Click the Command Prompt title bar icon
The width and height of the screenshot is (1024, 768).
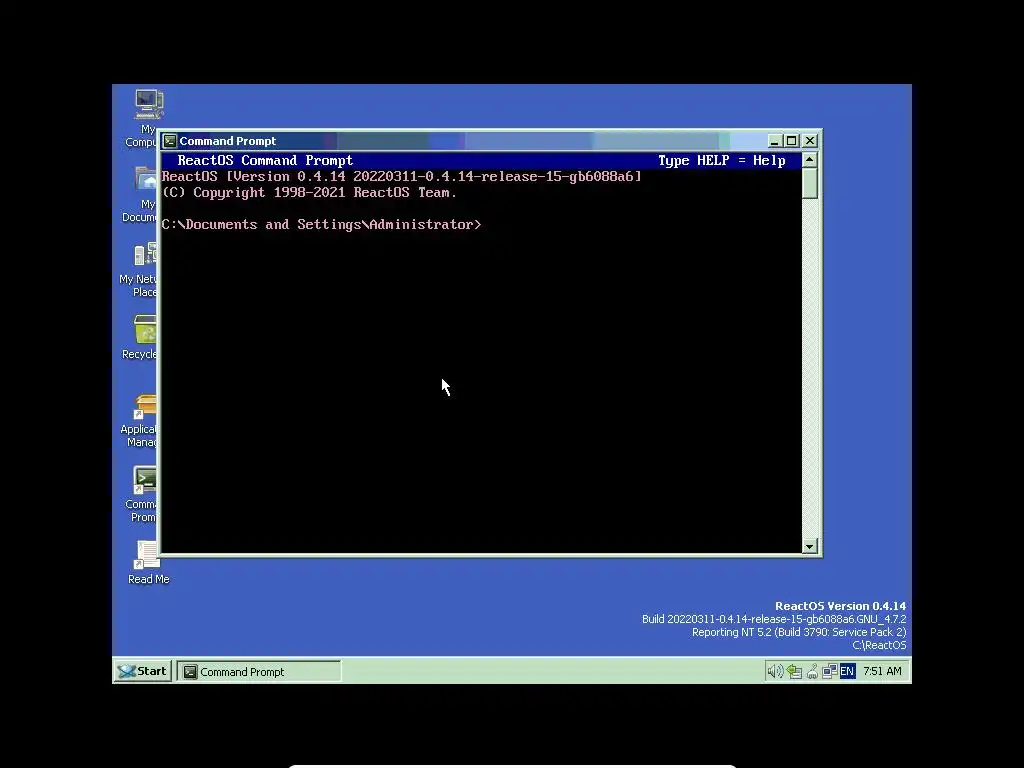(170, 141)
